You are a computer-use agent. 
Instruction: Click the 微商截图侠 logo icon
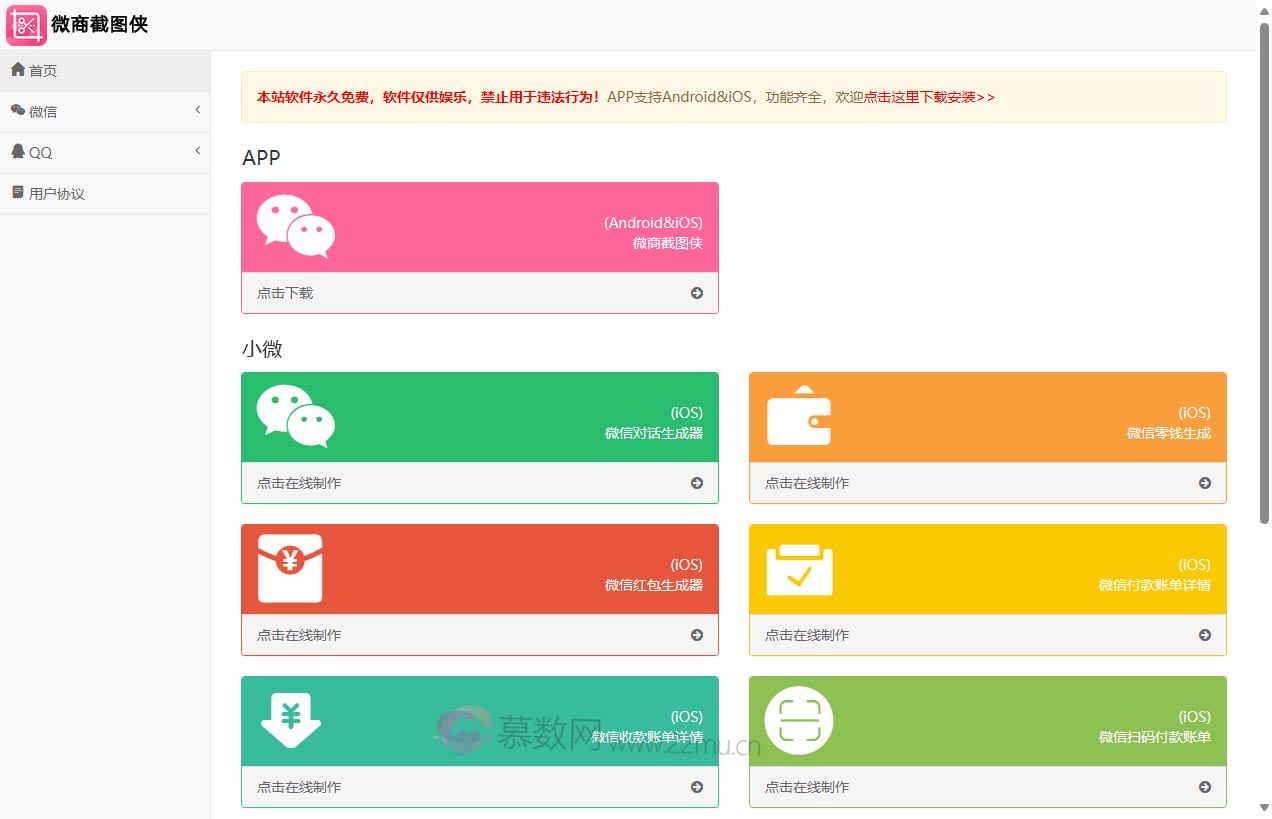[x=26, y=25]
